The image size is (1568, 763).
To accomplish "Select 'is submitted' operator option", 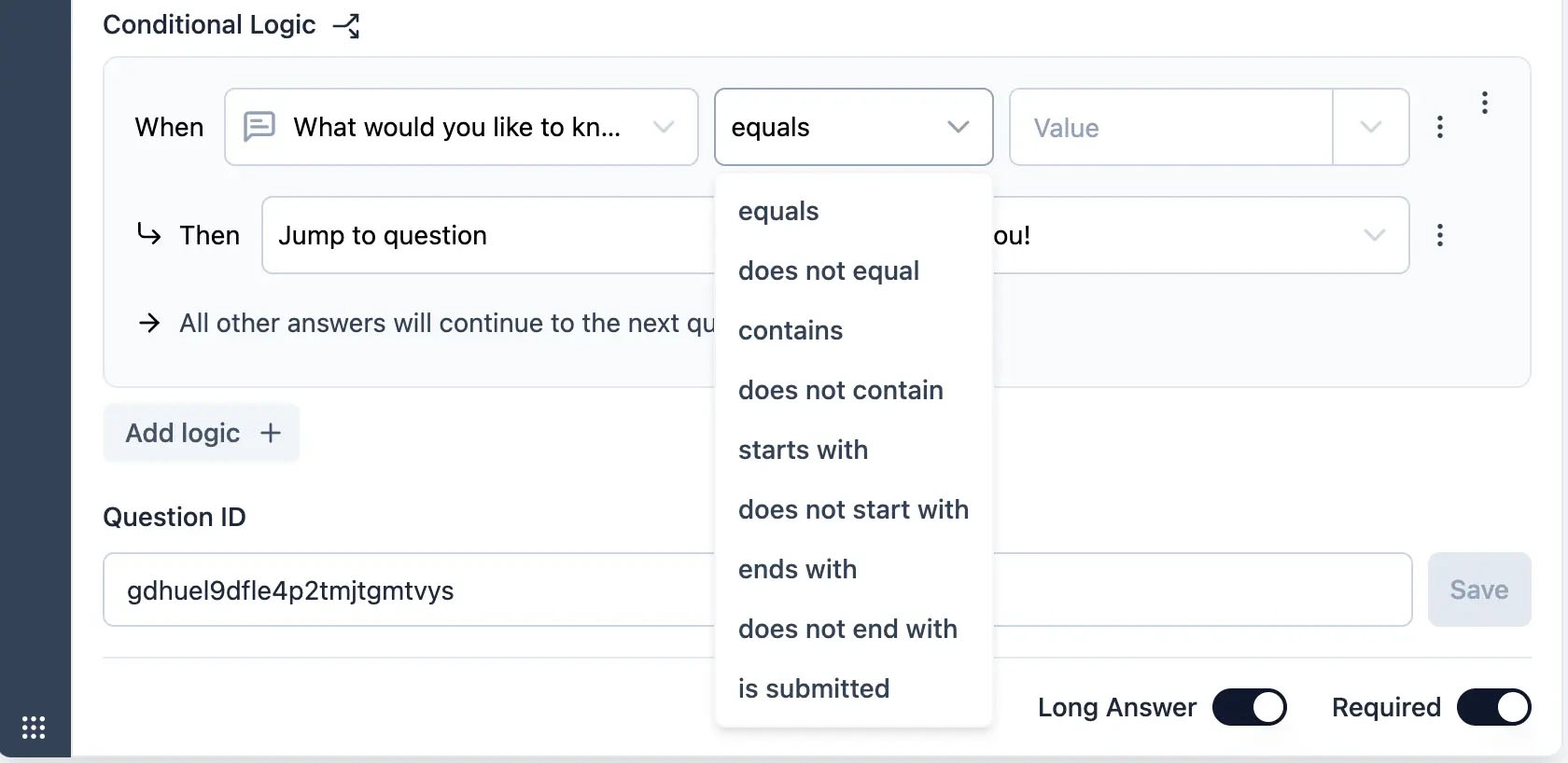I will click(814, 688).
